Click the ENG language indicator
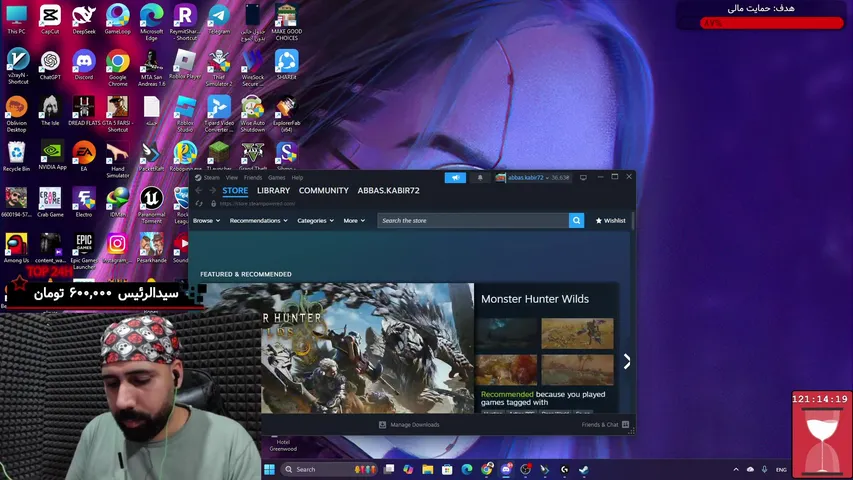Screen dimensions: 853x480 (781, 470)
